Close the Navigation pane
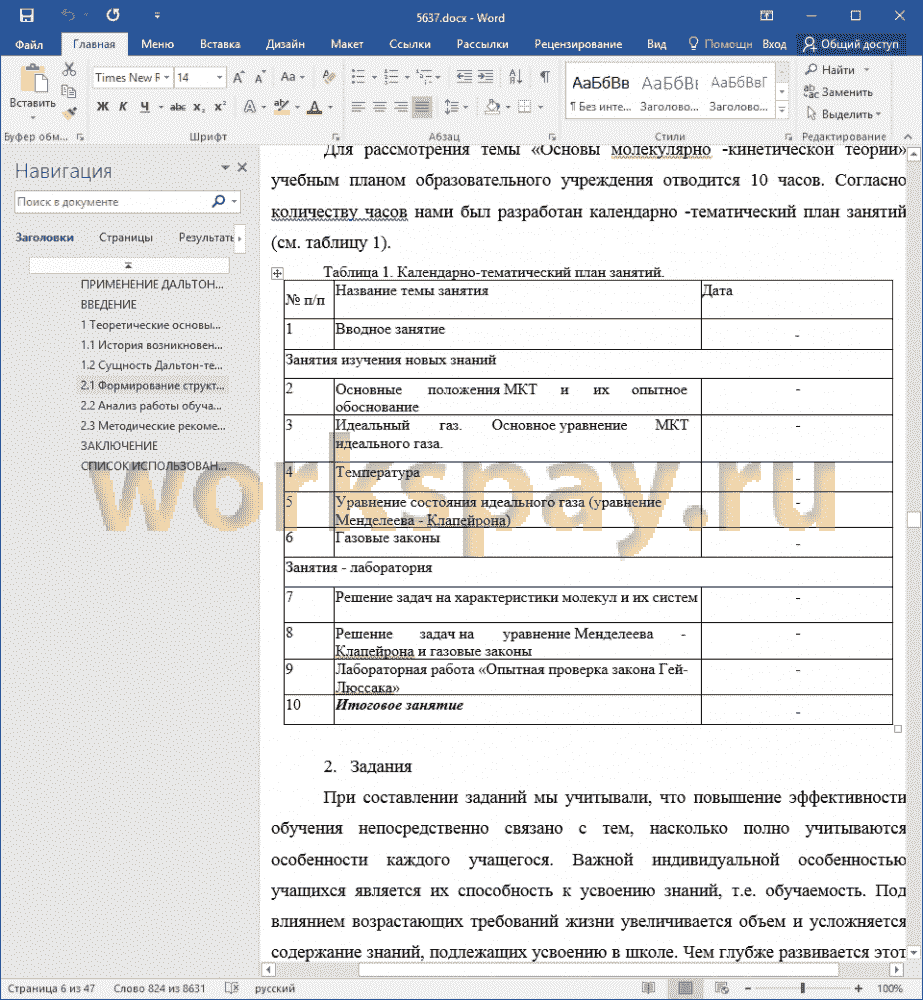This screenshot has height=1000, width=923. 242,167
